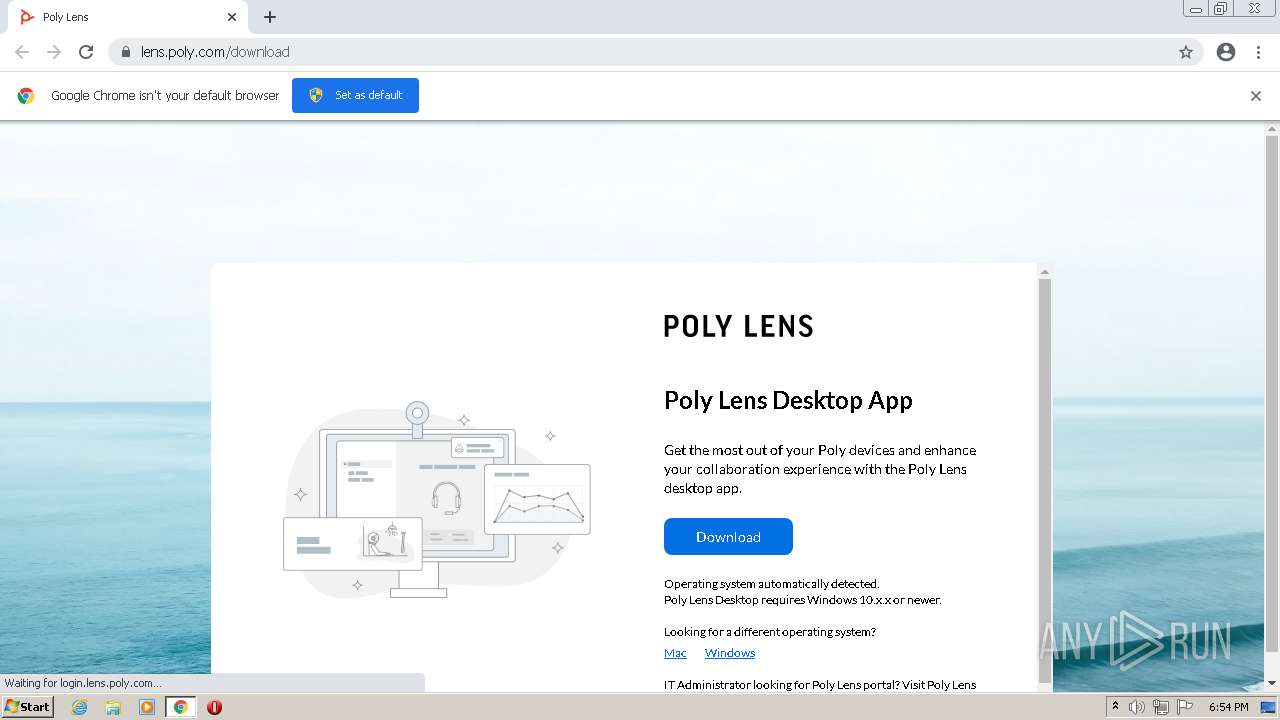Click the network tray icon
Screen dimensions: 1280x720
click(x=1160, y=707)
